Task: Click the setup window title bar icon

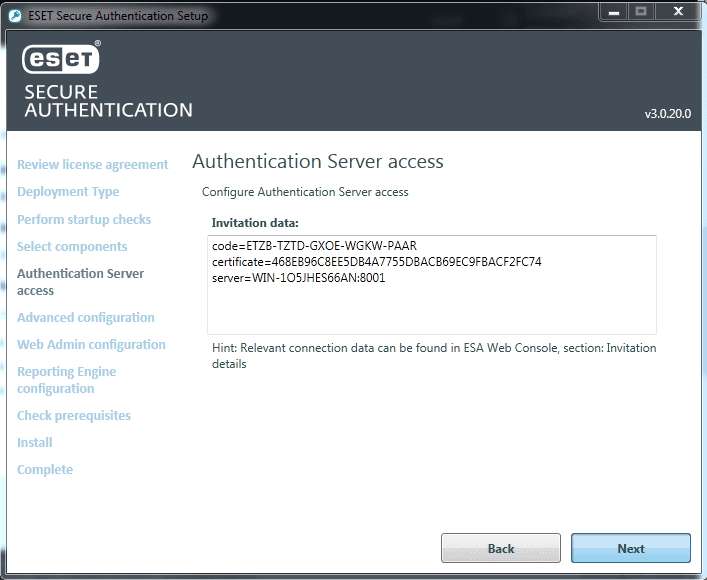Action: coord(14,15)
